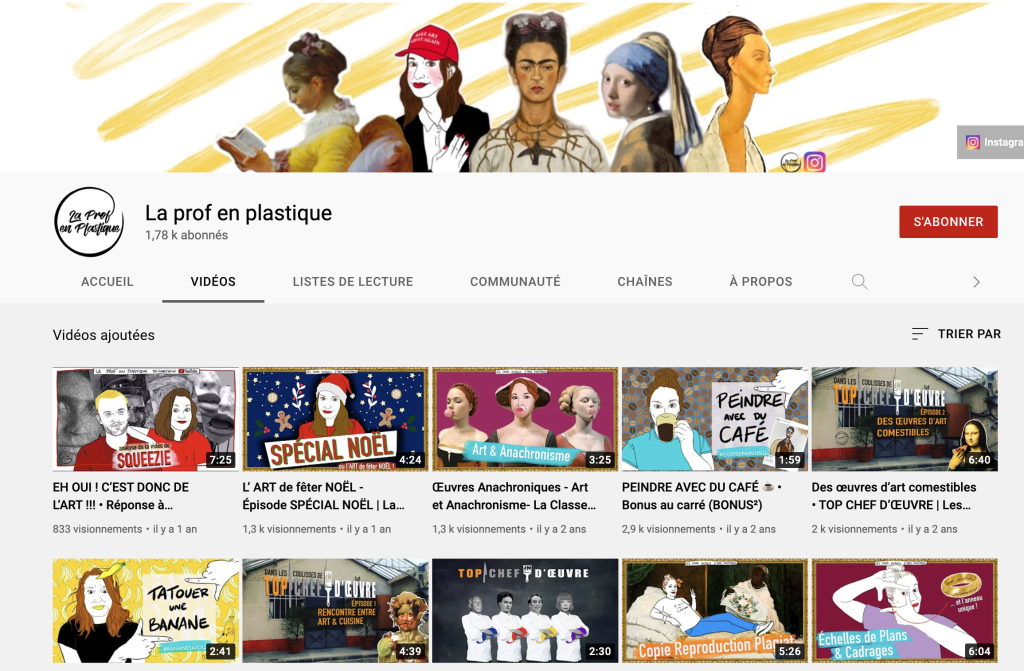Screen dimensions: 1024x671
Task: Play the SPÉCIAL NOËL video thumbnail
Action: (x=335, y=419)
